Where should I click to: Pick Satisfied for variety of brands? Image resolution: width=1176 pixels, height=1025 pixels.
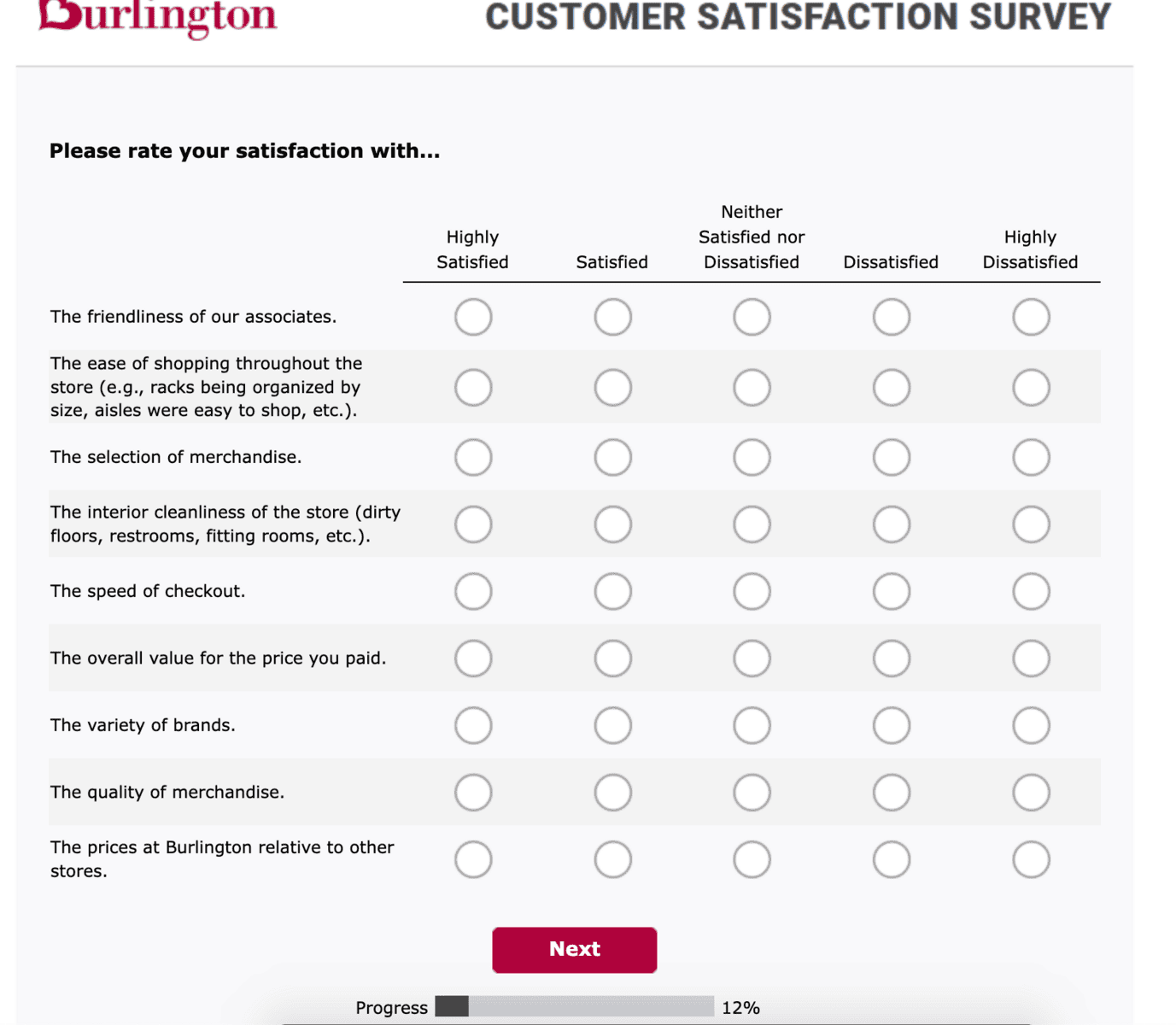(x=612, y=725)
